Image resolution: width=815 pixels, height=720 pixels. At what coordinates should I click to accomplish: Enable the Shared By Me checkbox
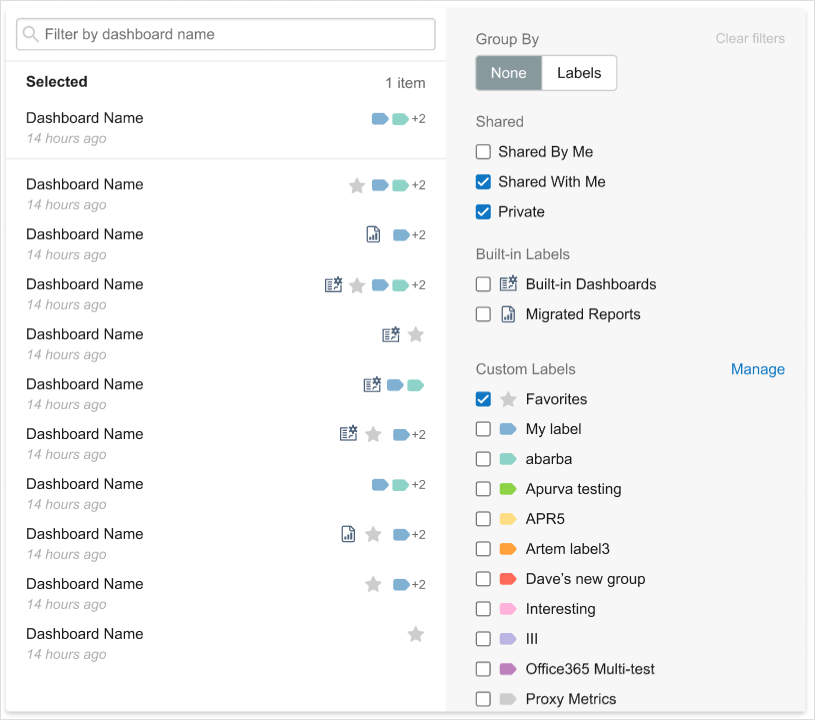(x=483, y=152)
